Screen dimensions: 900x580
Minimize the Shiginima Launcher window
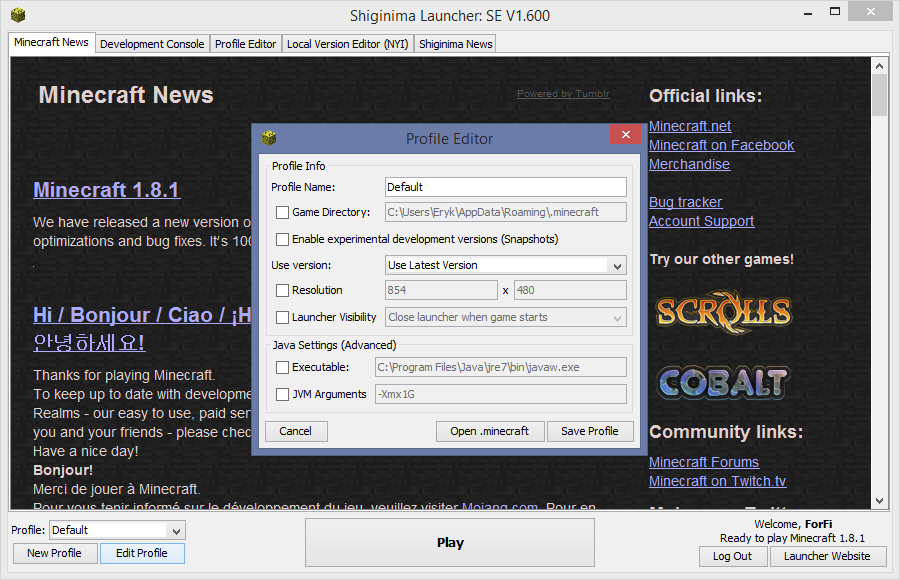pyautogui.click(x=808, y=13)
